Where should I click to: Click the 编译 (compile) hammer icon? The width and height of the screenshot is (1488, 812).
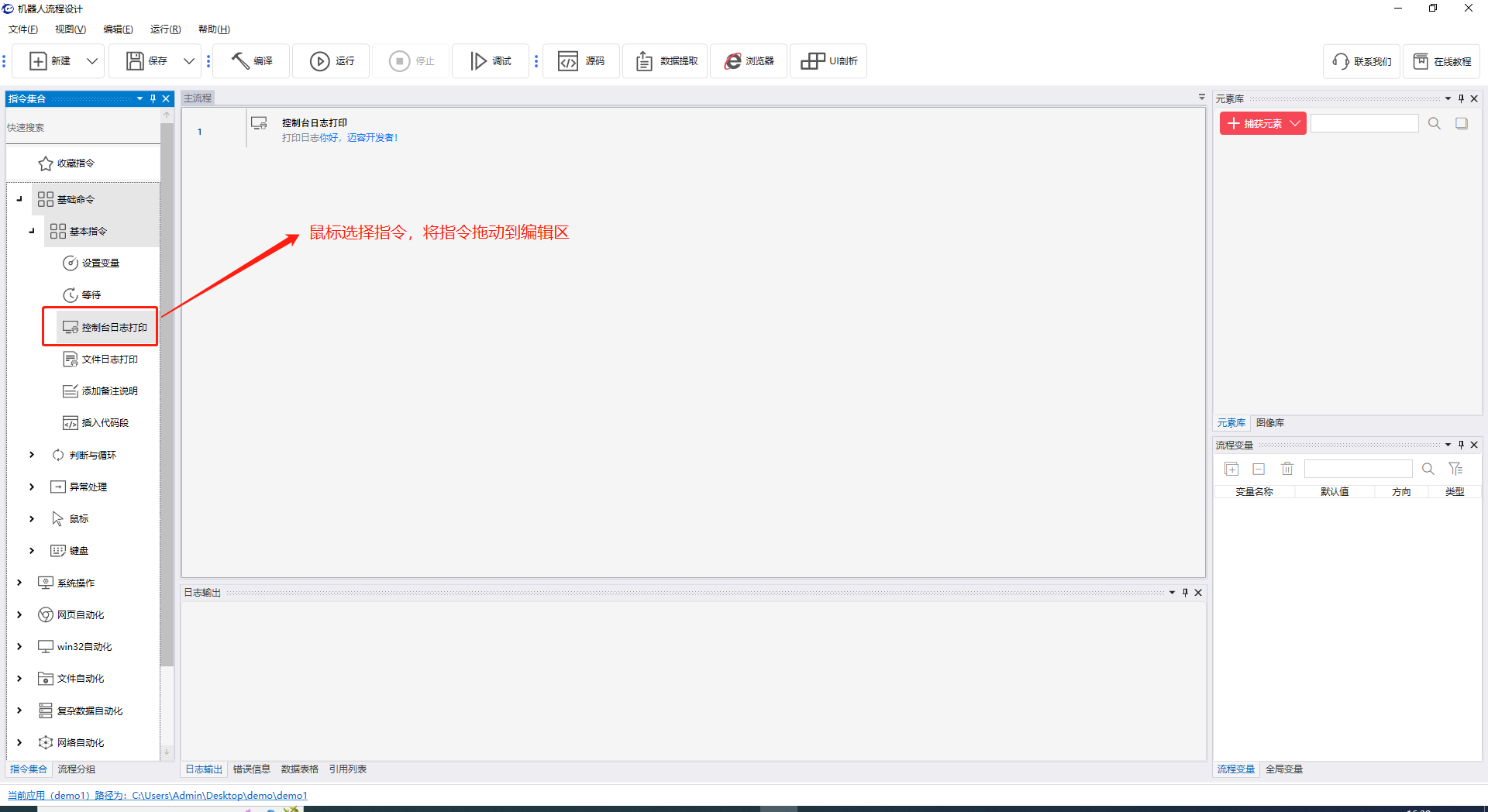[x=240, y=61]
